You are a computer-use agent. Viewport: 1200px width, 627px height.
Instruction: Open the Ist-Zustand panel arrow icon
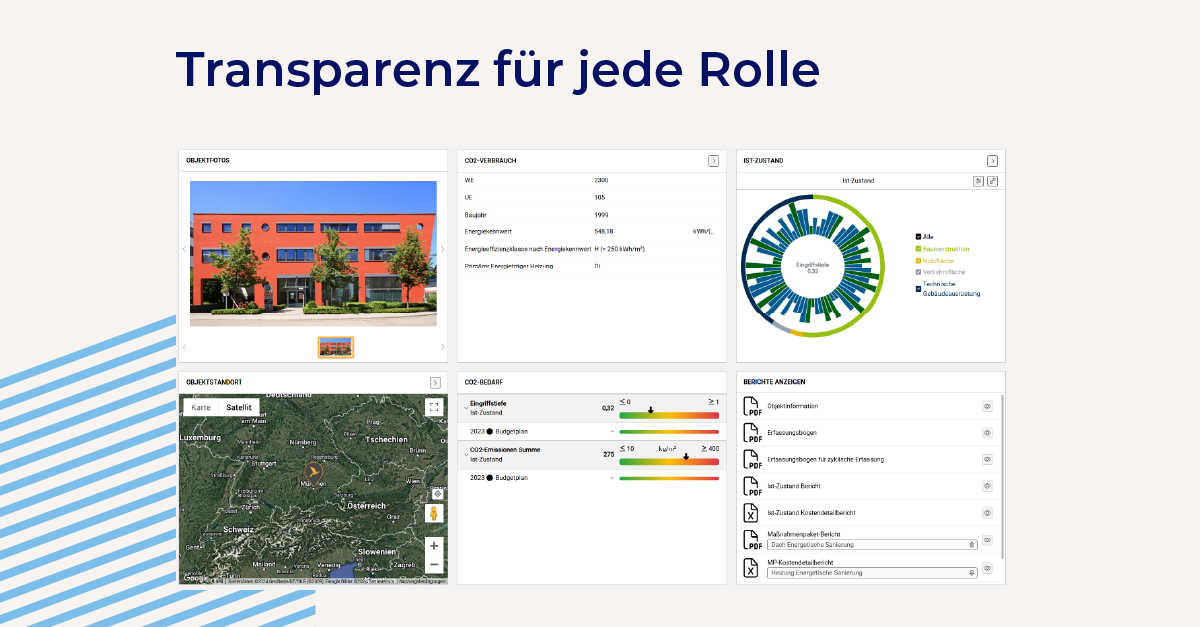click(992, 161)
